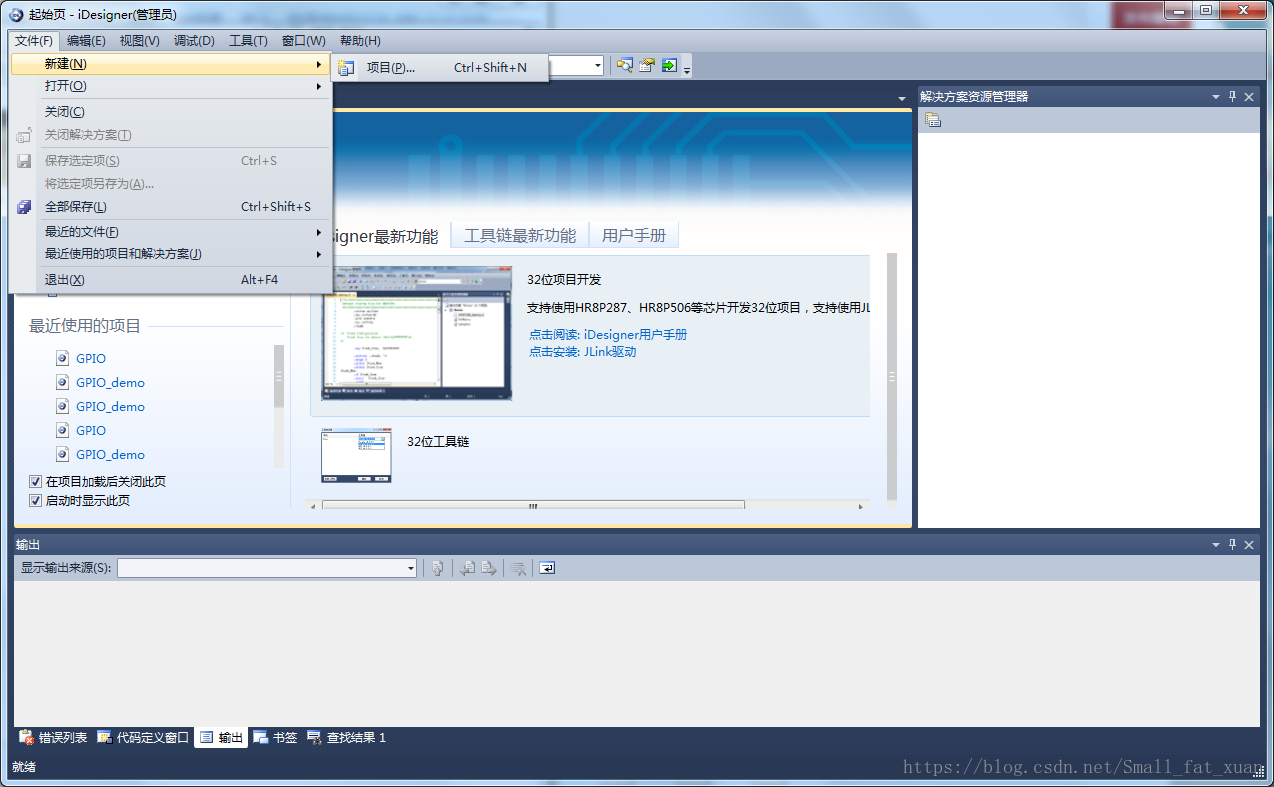Open the iDesigner用户手册 link

[x=635, y=335]
